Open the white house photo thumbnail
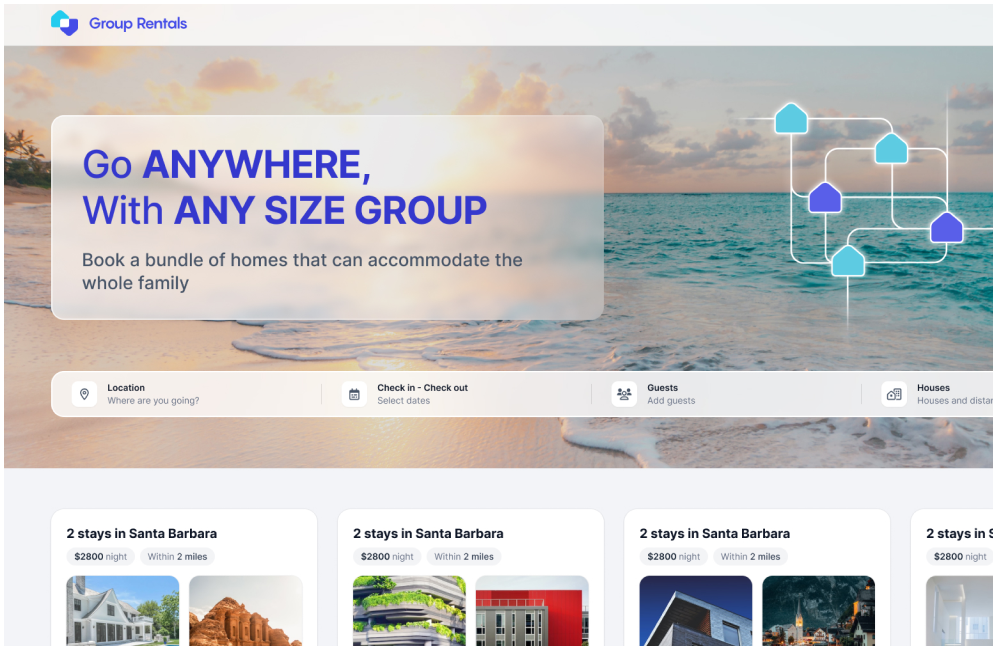The height and width of the screenshot is (650, 993). coord(123,611)
